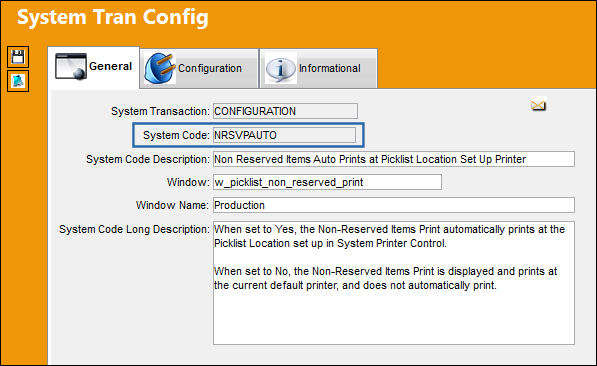Click the System Tran Config title
This screenshot has height=366, width=597.
(x=113, y=18)
